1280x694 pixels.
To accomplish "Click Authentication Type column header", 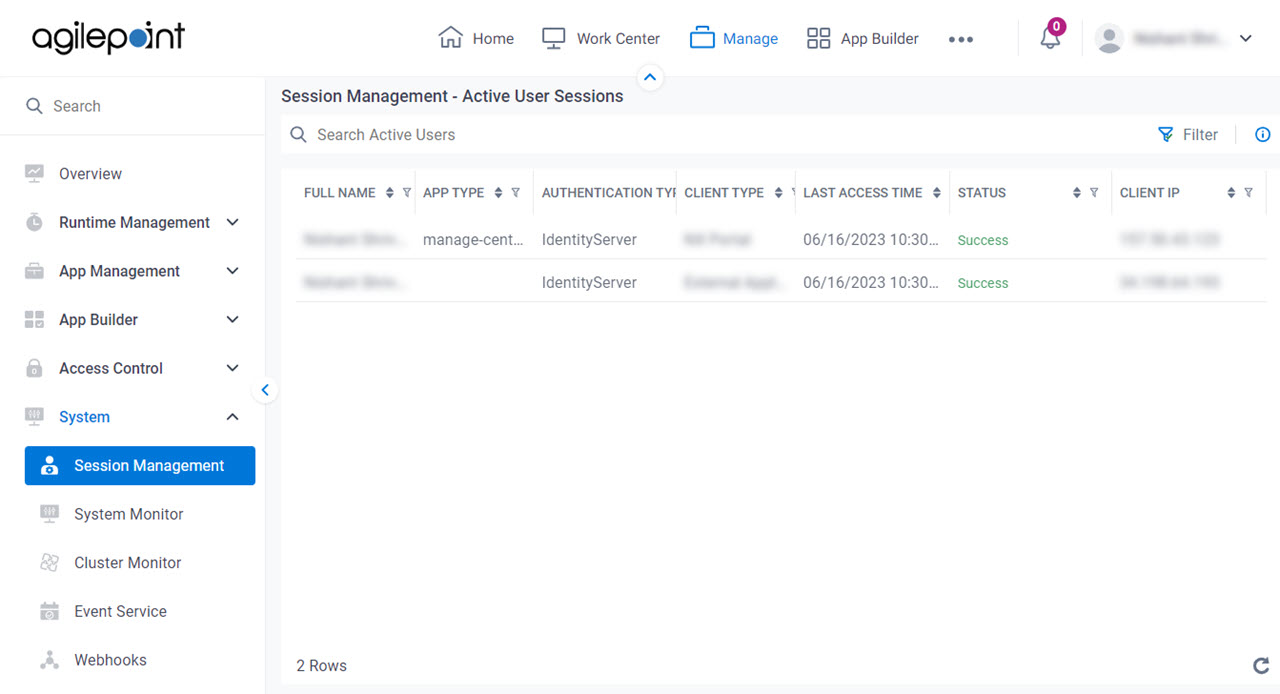I will click(609, 193).
